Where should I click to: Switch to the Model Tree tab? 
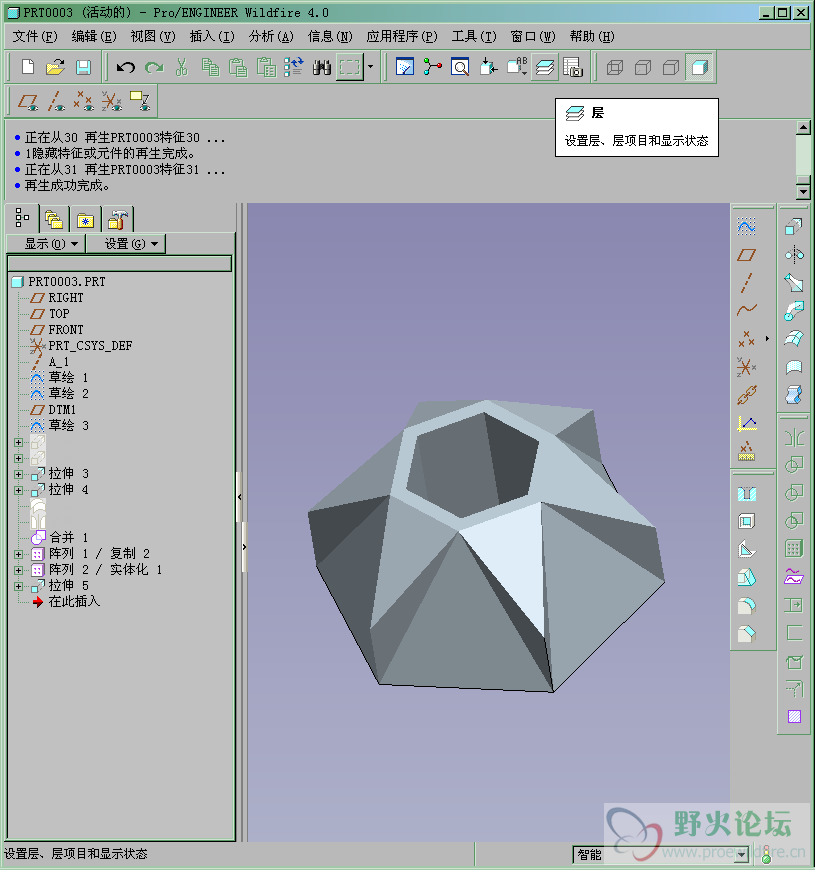[22, 219]
